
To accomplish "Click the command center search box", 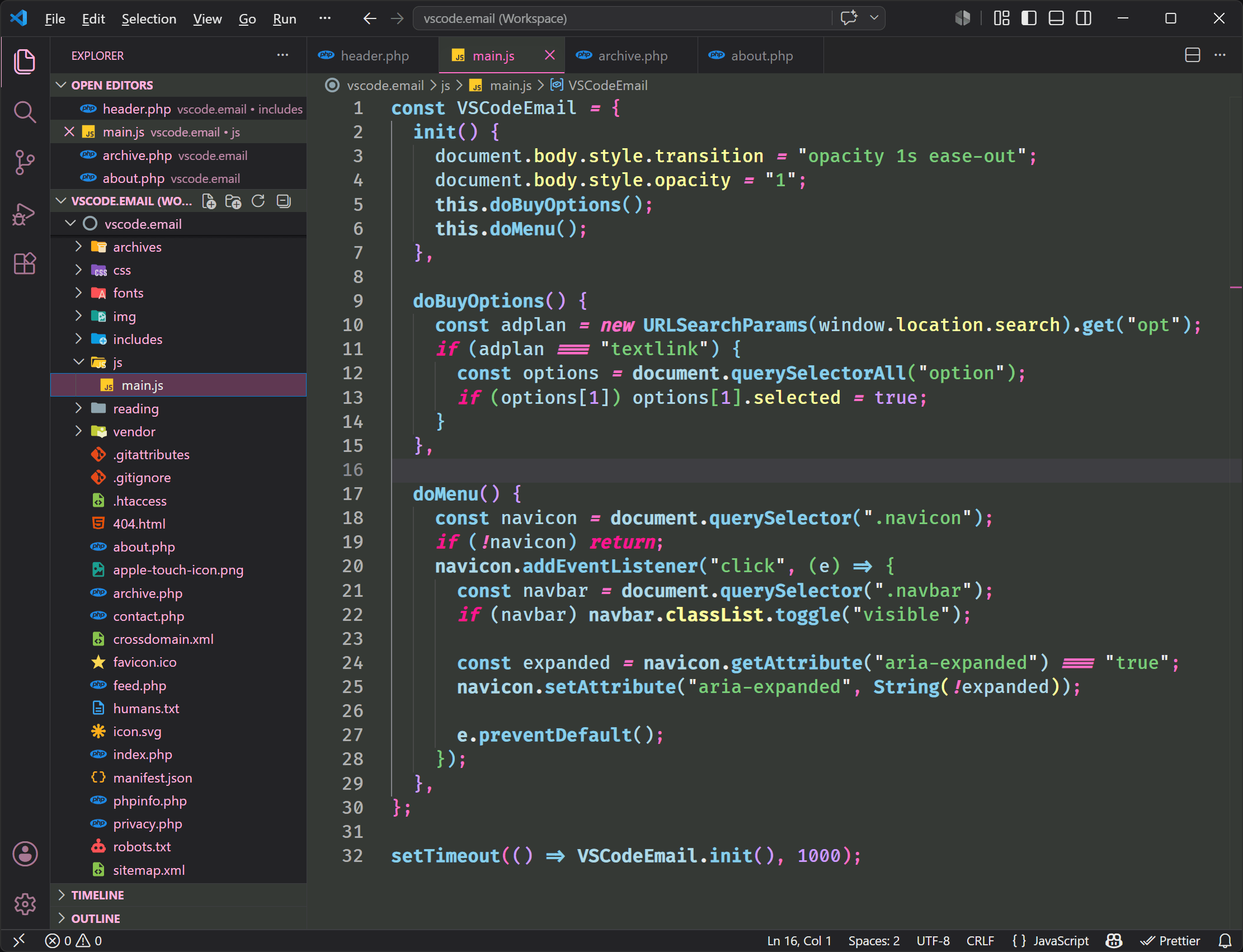I will tap(624, 18).
